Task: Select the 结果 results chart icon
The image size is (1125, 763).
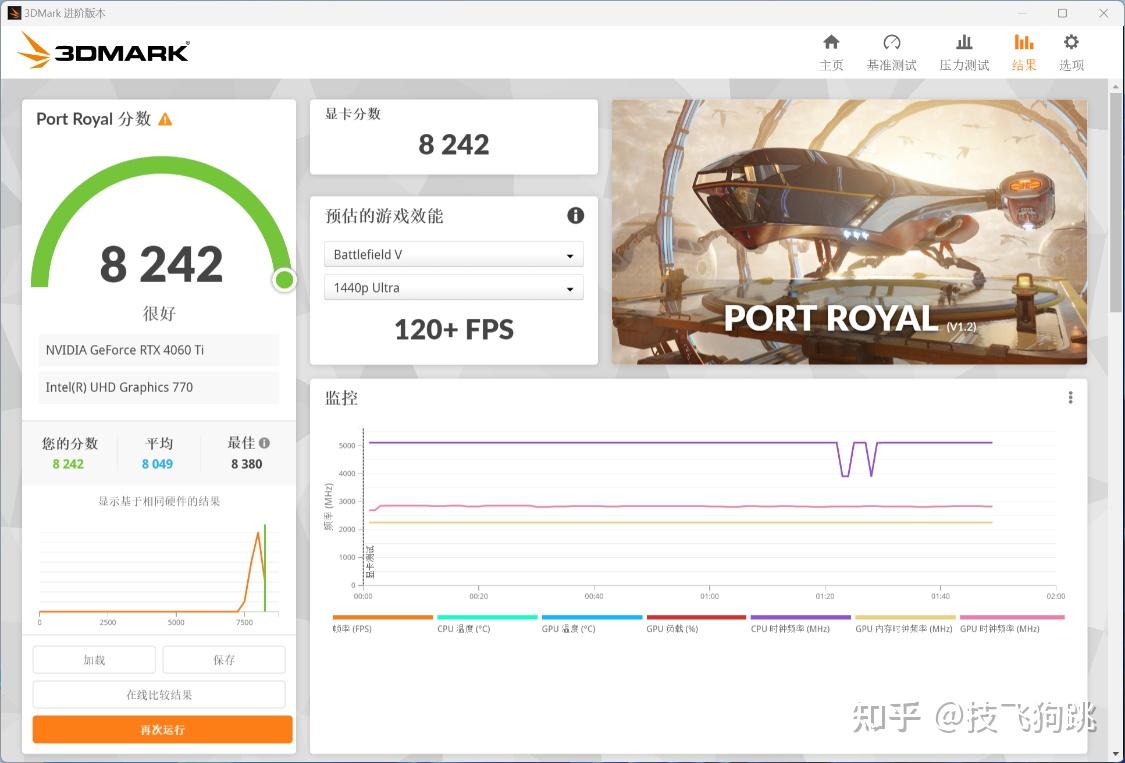Action: click(x=1024, y=42)
